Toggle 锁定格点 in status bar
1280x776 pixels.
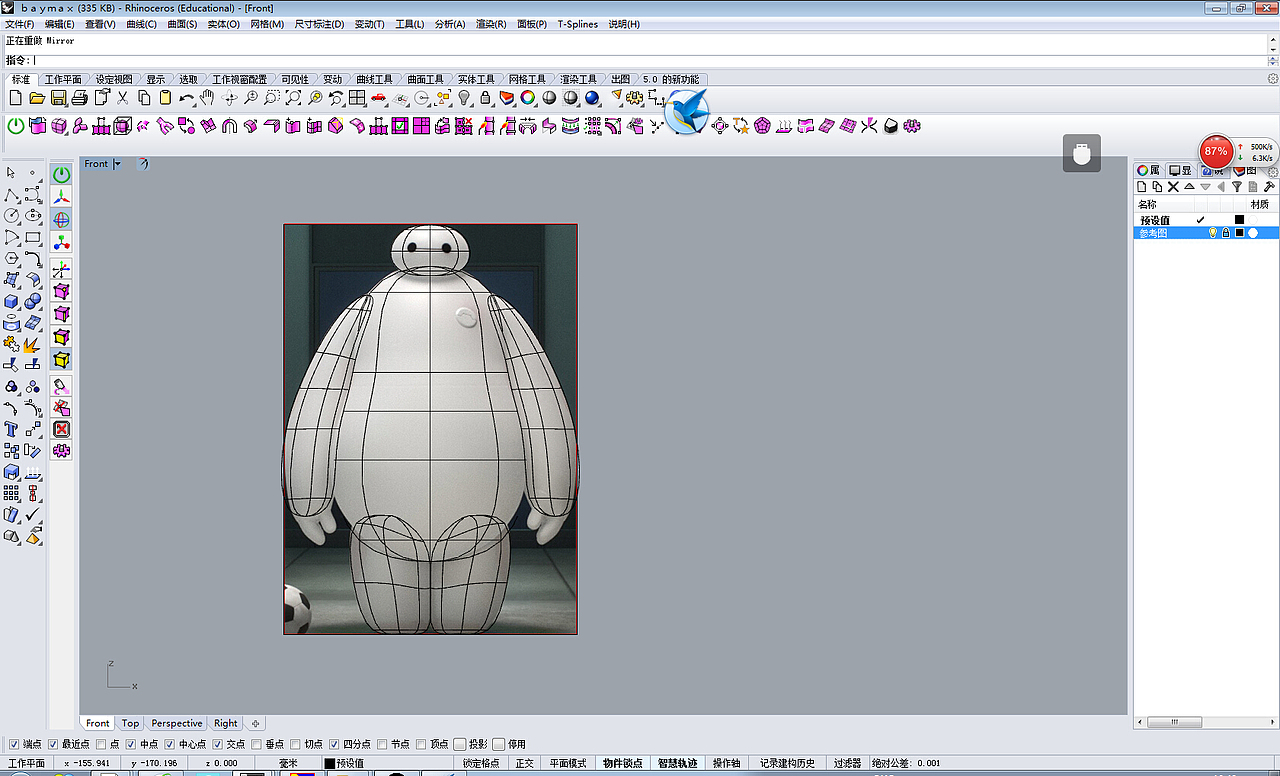[x=481, y=763]
